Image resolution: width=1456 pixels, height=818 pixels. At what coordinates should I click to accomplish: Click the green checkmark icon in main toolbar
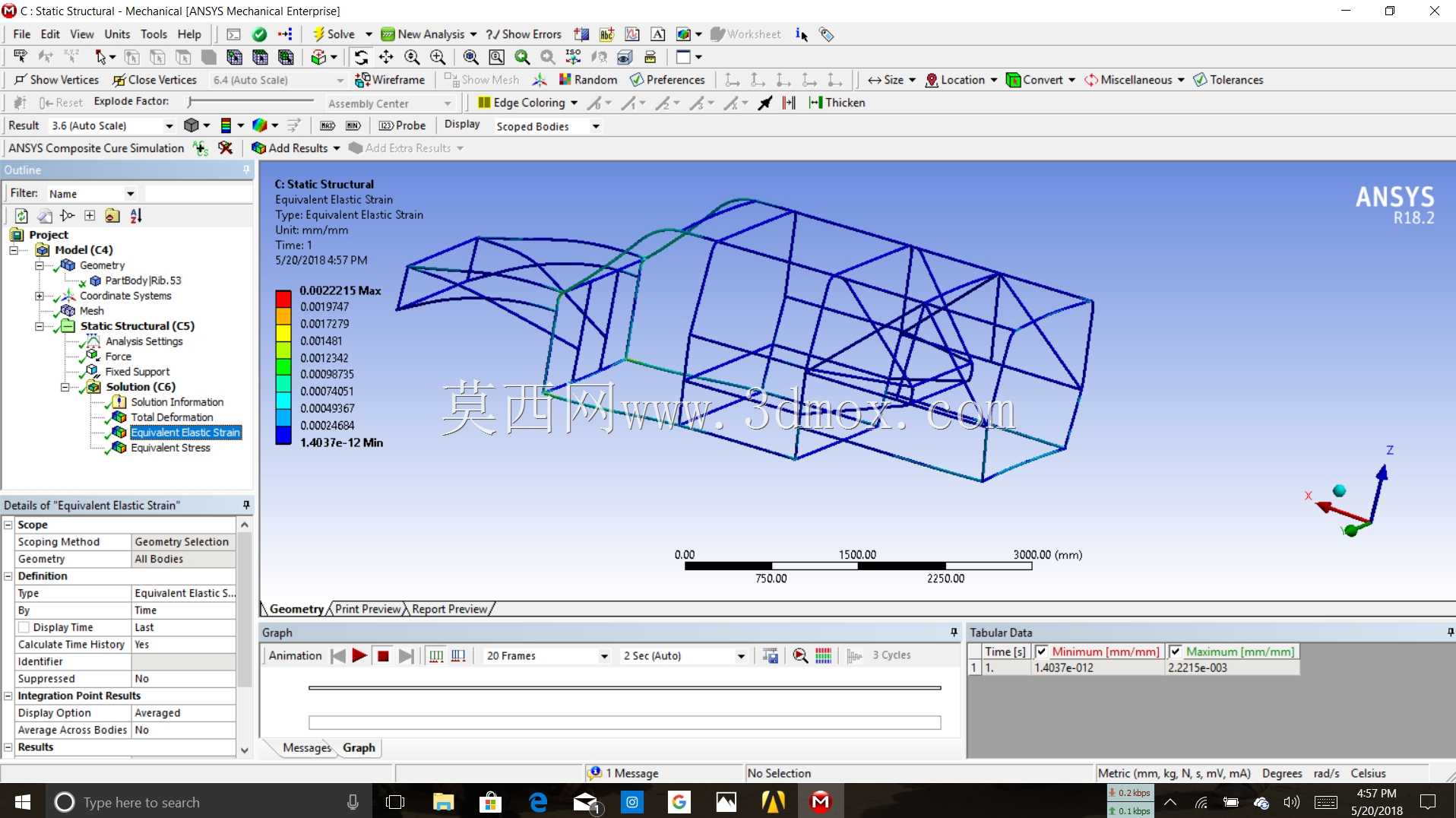point(259,34)
